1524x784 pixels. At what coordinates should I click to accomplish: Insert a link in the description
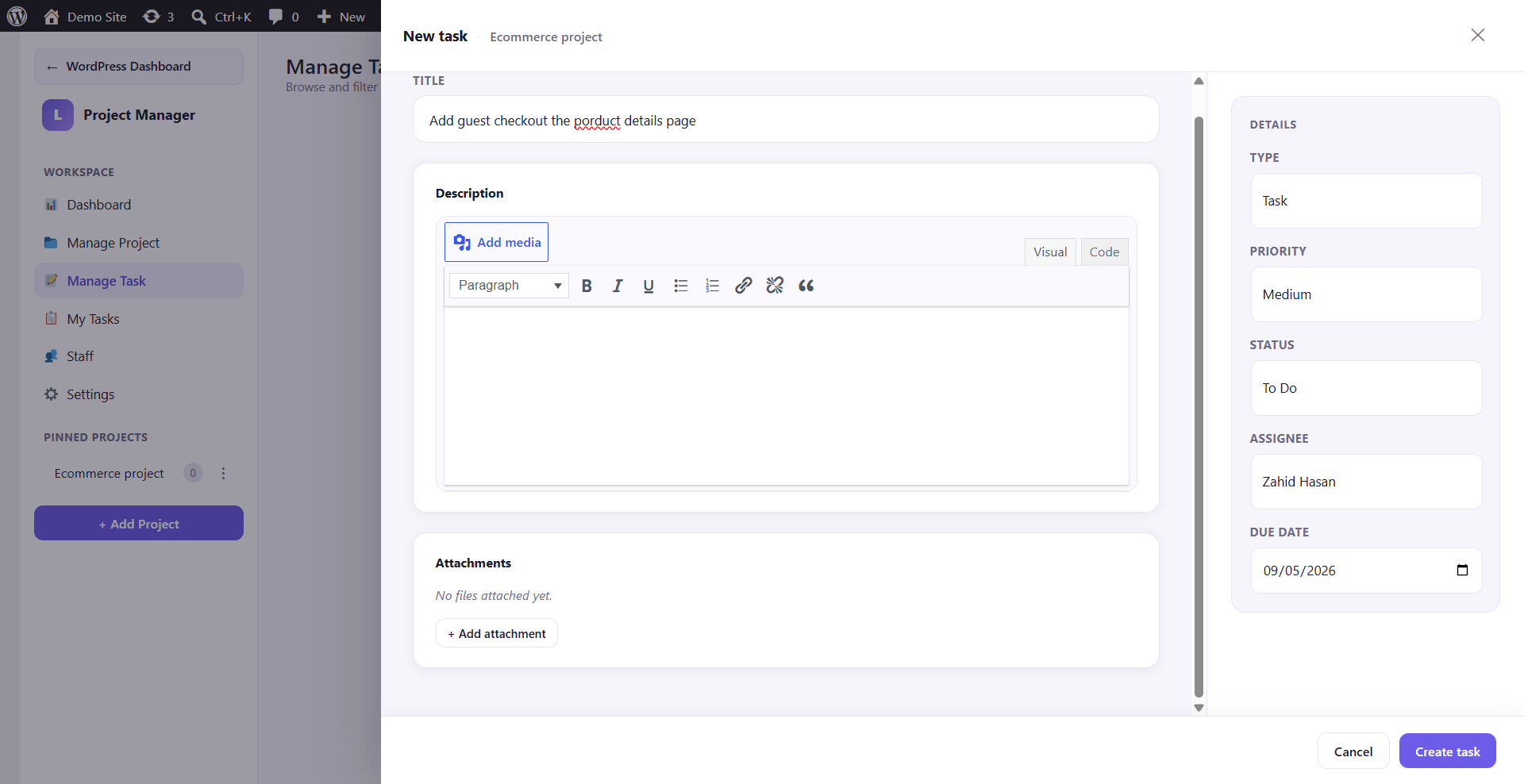click(743, 286)
